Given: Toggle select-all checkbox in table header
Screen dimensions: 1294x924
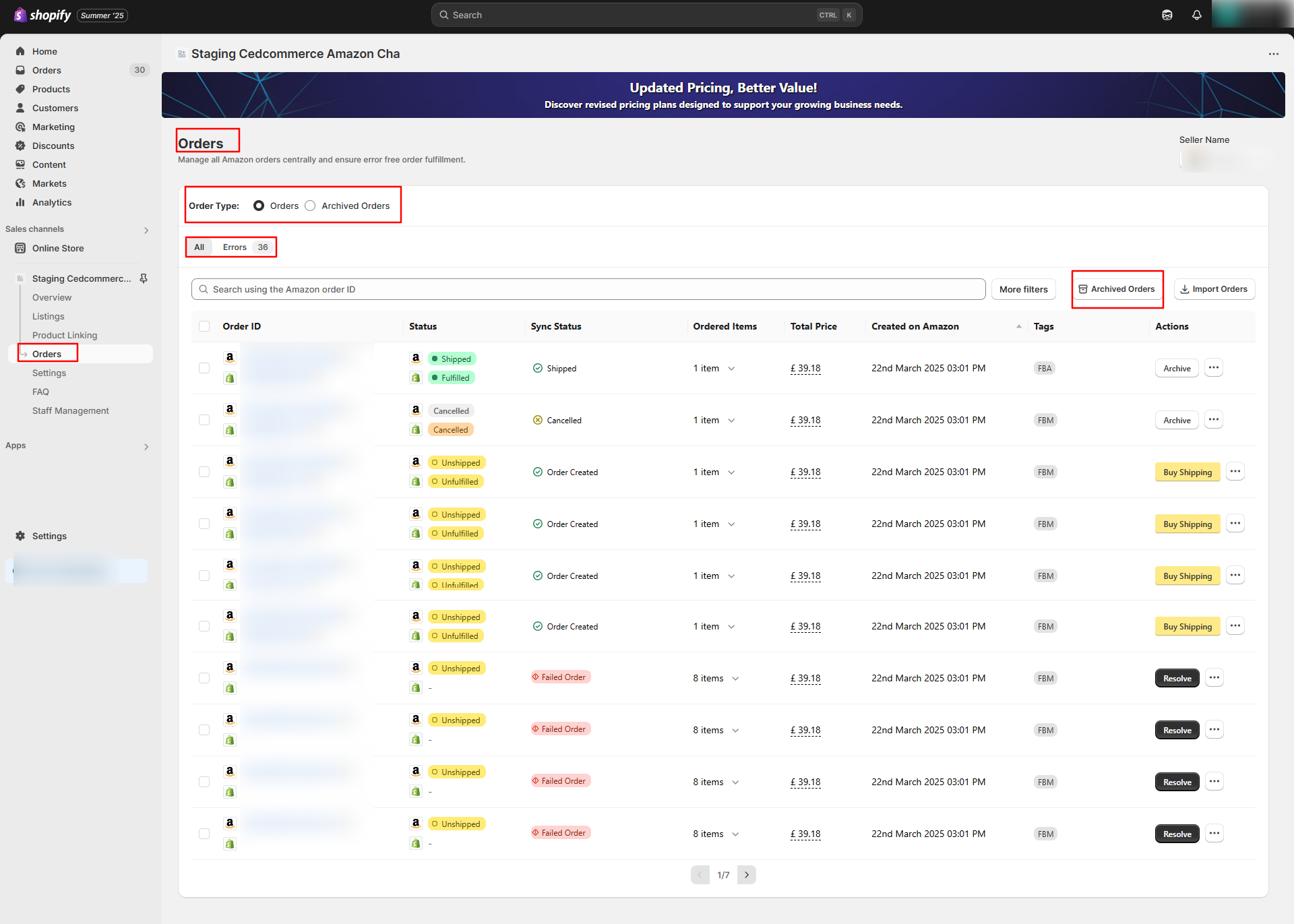Looking at the screenshot, I should 204,326.
